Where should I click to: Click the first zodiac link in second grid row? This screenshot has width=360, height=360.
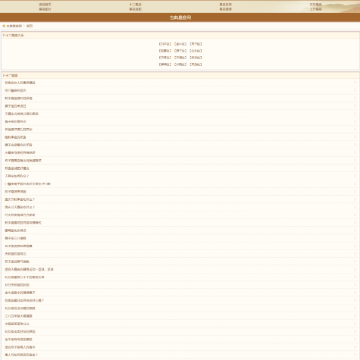pos(165,51)
